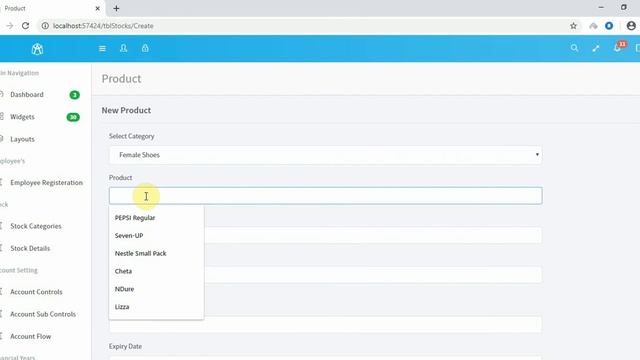Click the Expiry Date label

click(x=125, y=346)
